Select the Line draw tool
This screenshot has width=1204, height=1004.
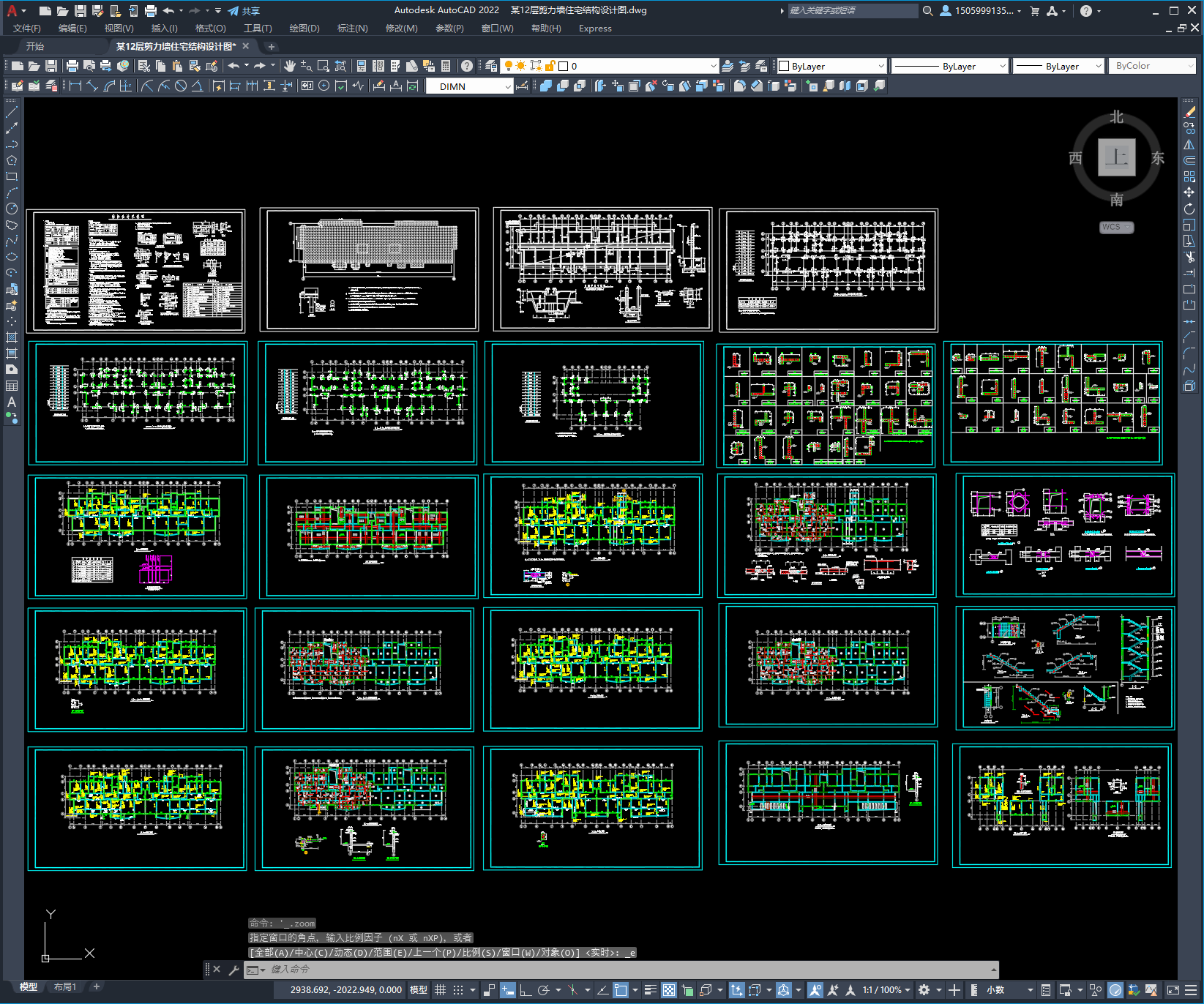(12, 112)
